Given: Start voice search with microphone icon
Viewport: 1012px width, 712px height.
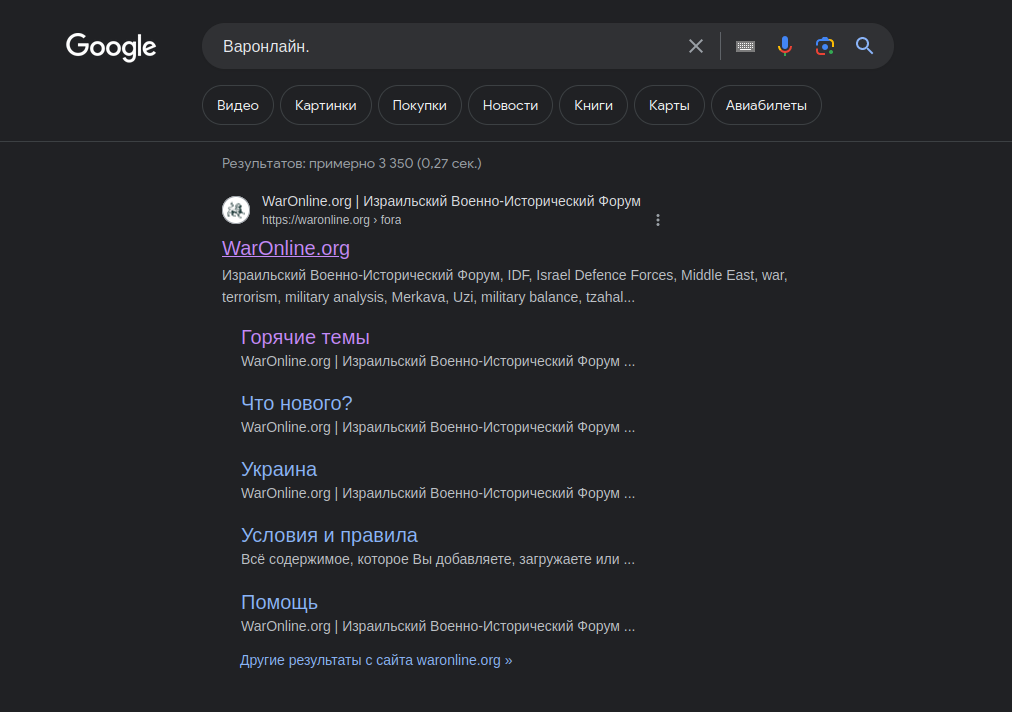Looking at the screenshot, I should point(785,46).
